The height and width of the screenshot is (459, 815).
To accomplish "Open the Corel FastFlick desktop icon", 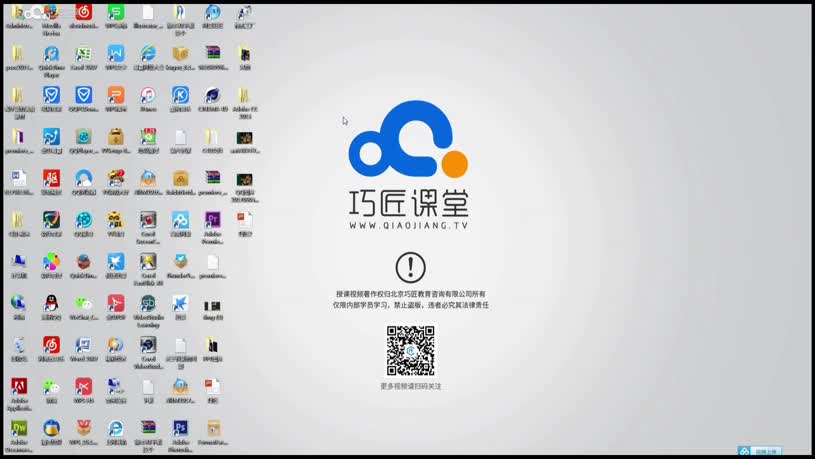I will [x=148, y=261].
